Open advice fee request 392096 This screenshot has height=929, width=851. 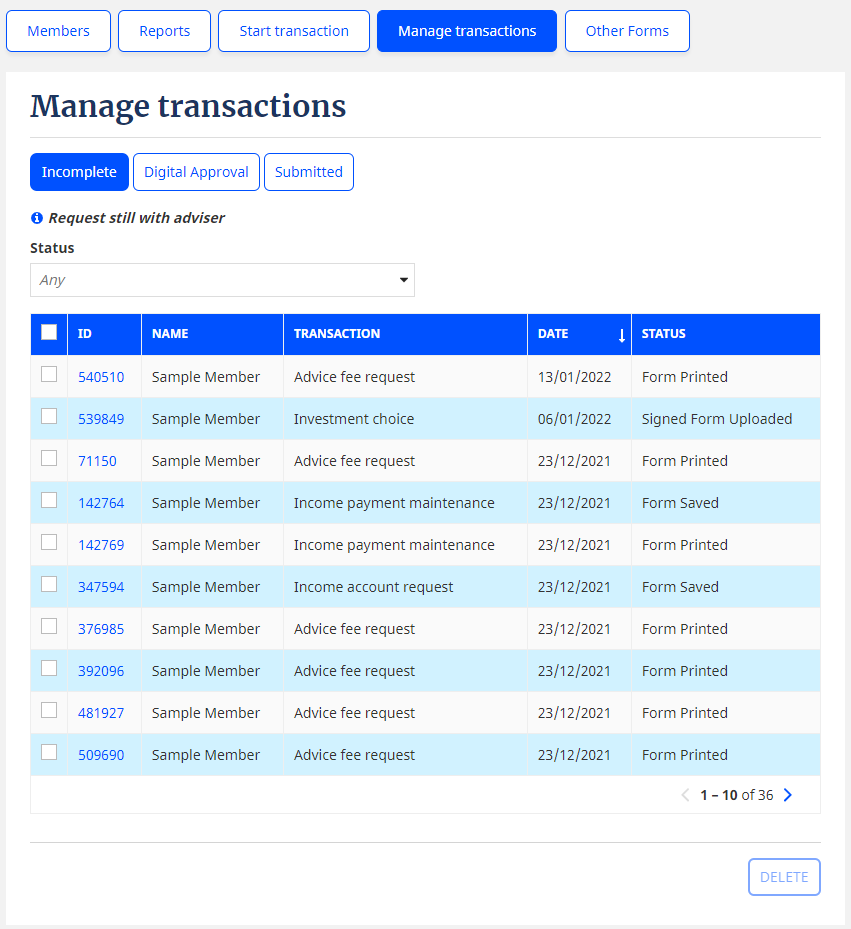point(101,671)
